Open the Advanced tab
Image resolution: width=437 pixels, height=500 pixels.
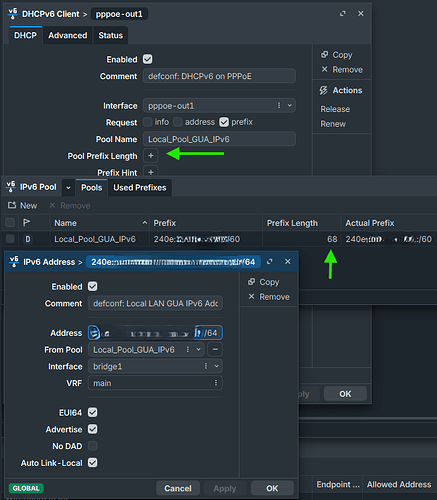[68, 35]
